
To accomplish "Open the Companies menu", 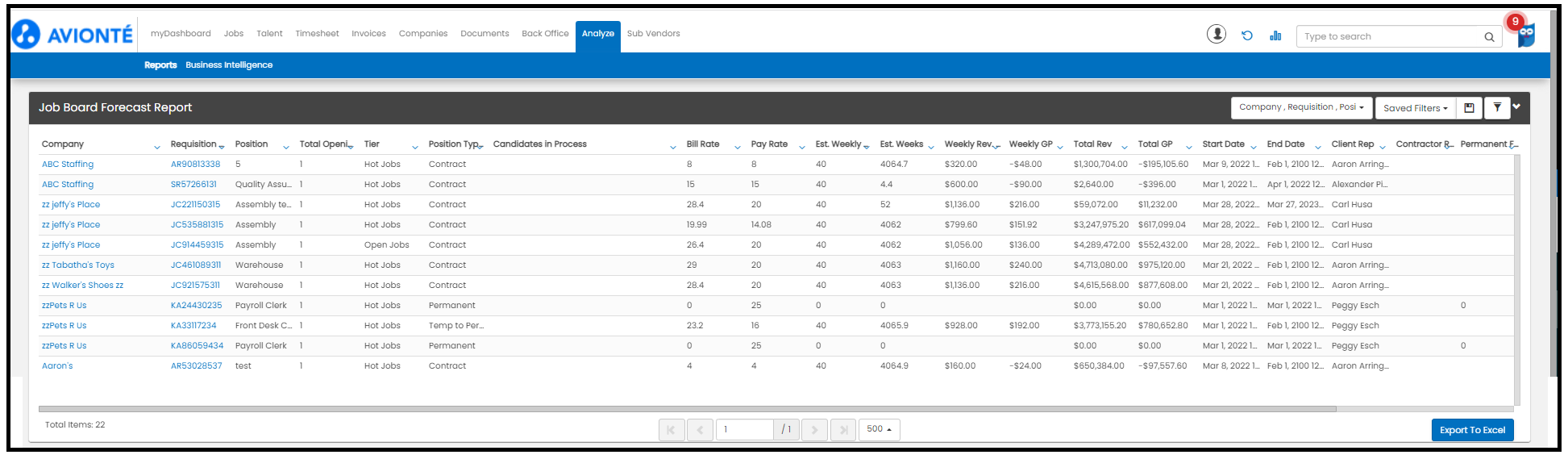I will (423, 34).
